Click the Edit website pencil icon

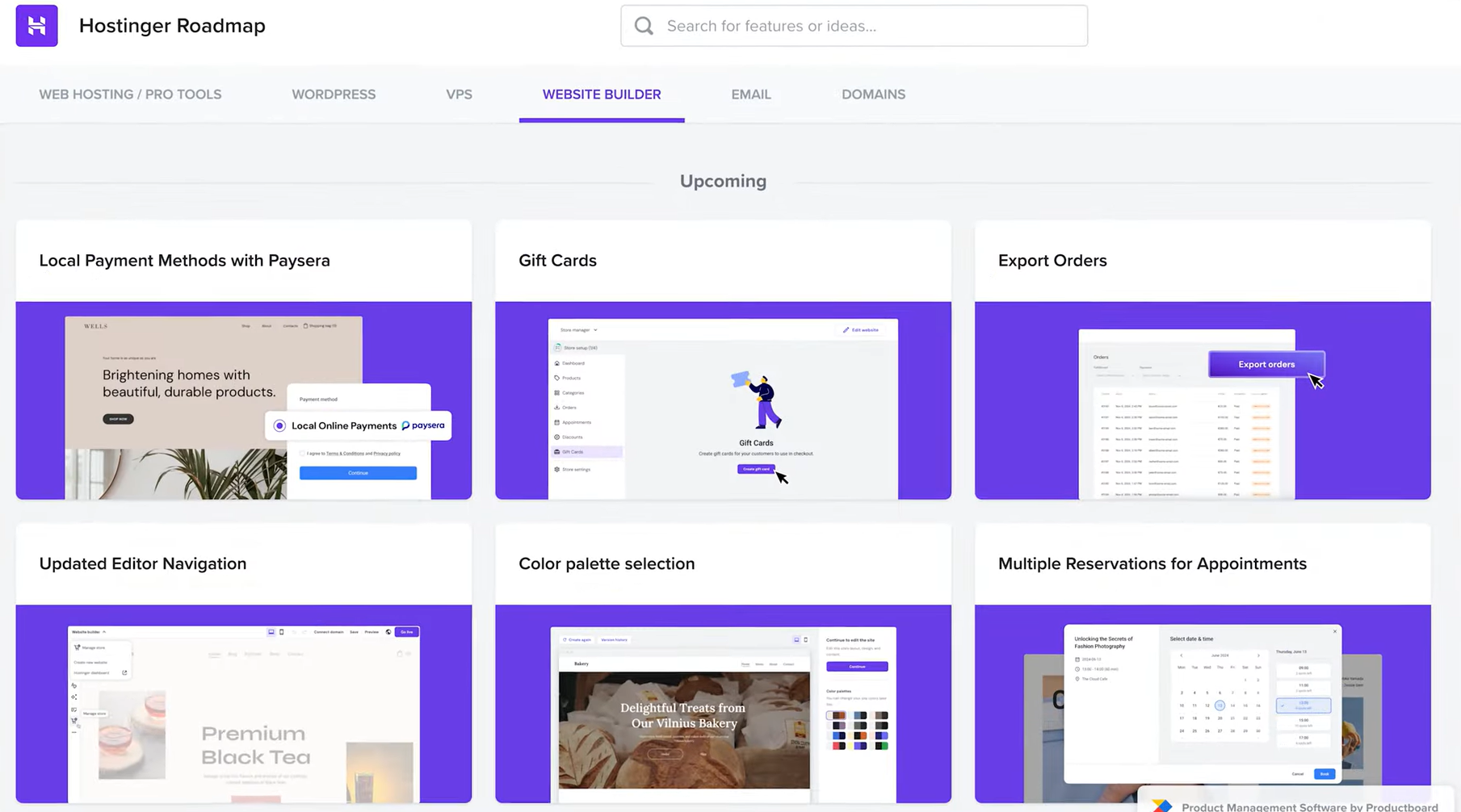tap(846, 330)
